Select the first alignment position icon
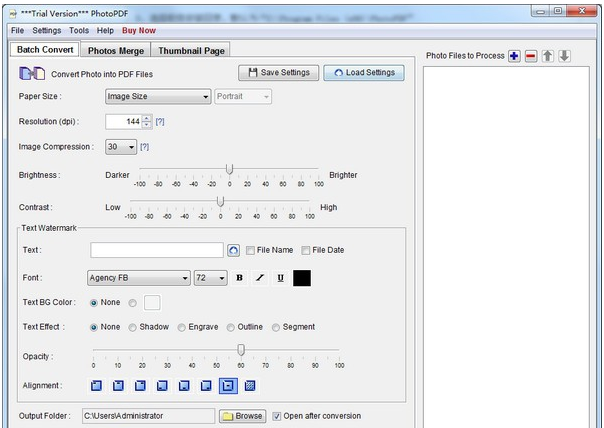The height and width of the screenshot is (428, 604). 97,385
